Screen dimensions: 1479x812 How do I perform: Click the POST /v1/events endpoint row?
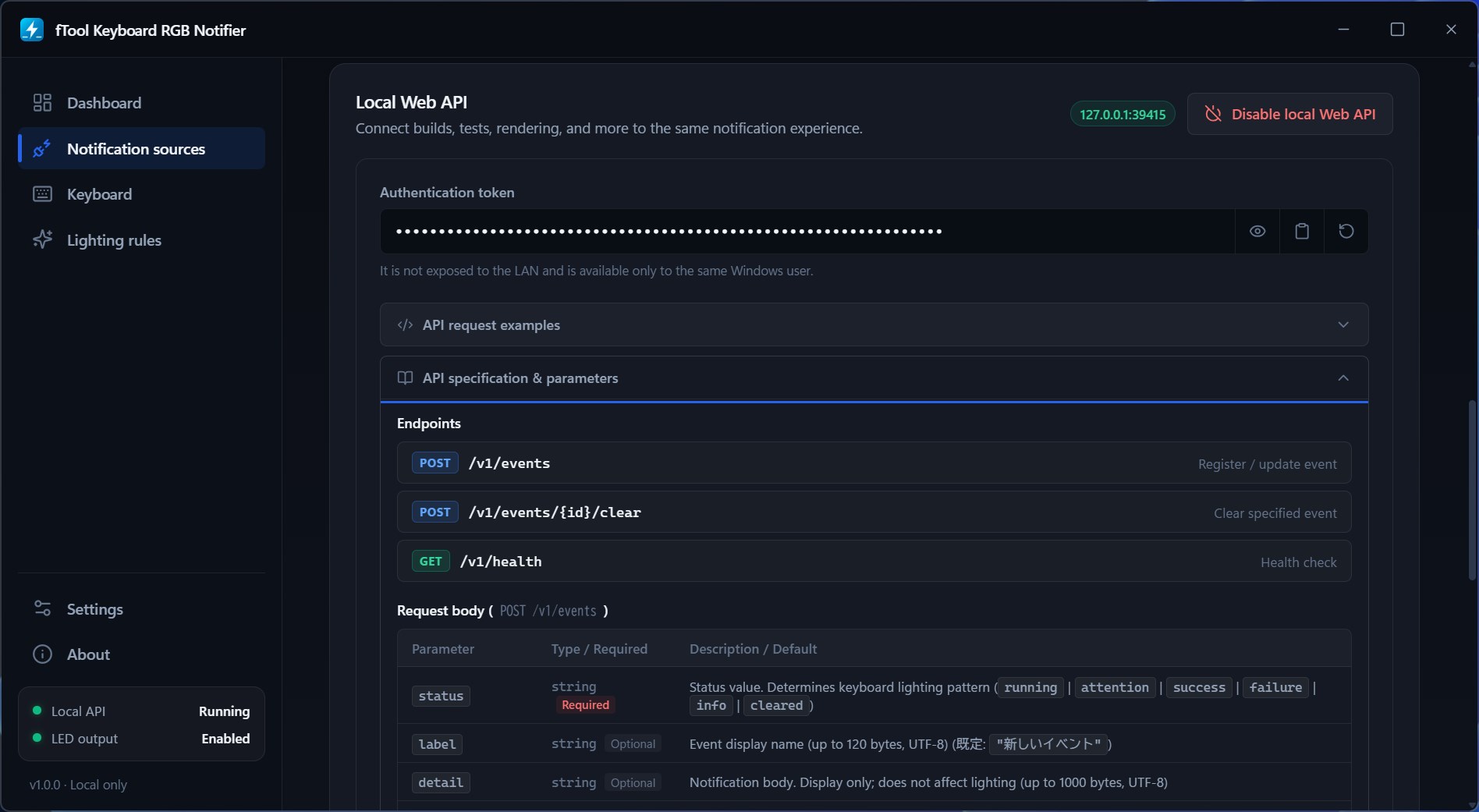[874, 463]
